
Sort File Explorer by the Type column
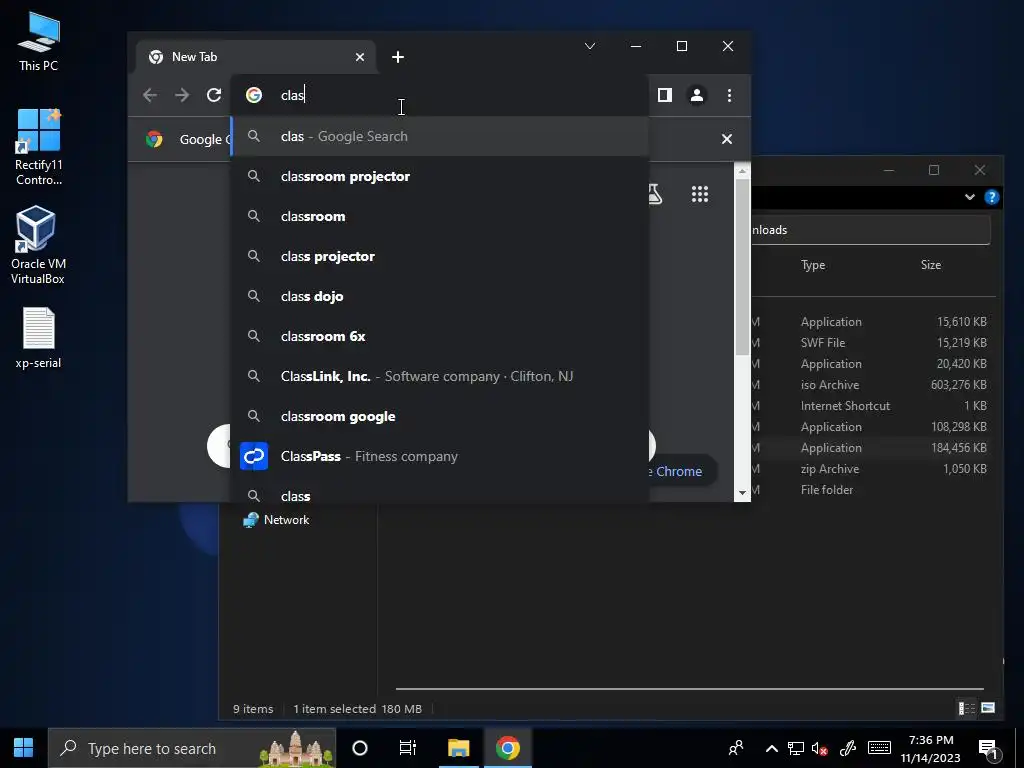pyautogui.click(x=813, y=265)
